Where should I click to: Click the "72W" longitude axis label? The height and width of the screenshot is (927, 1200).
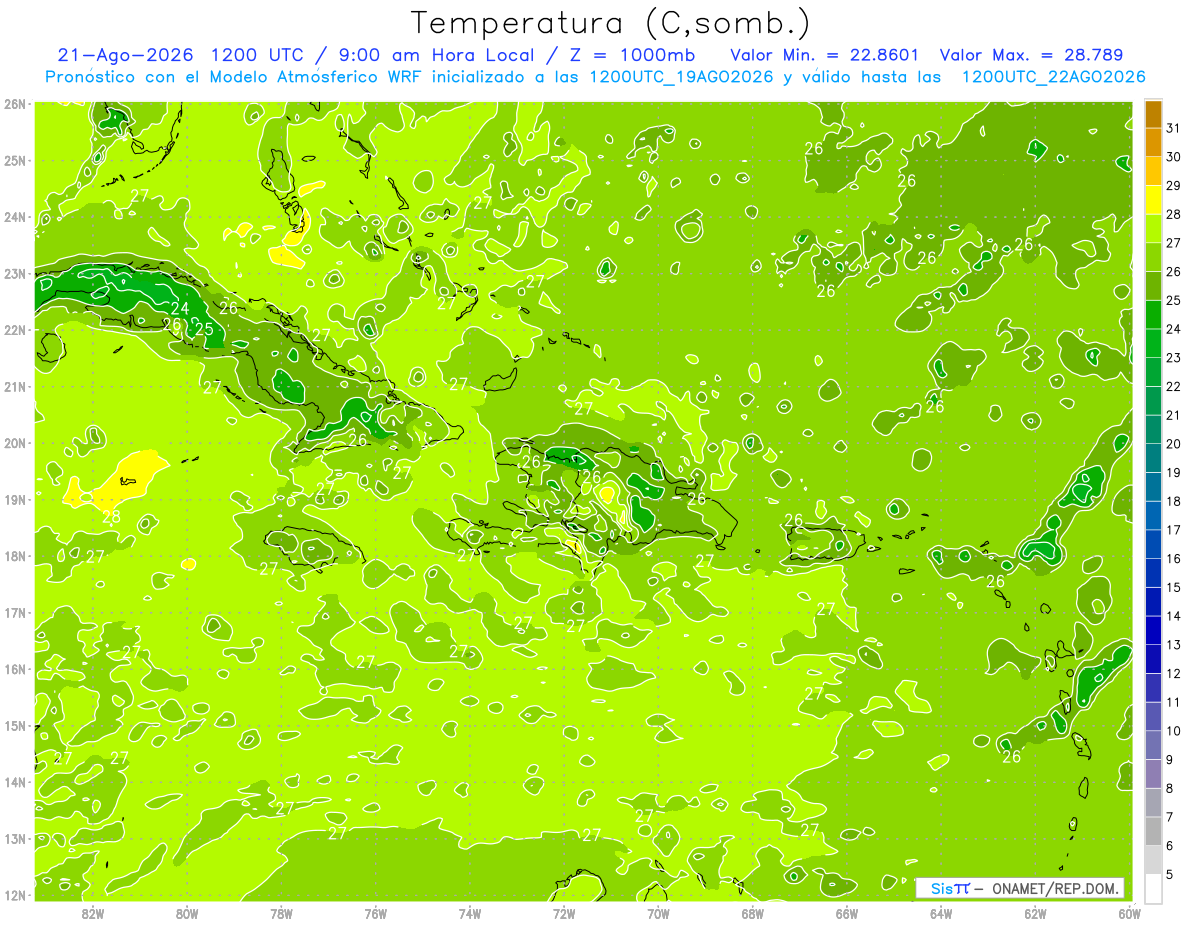click(564, 913)
